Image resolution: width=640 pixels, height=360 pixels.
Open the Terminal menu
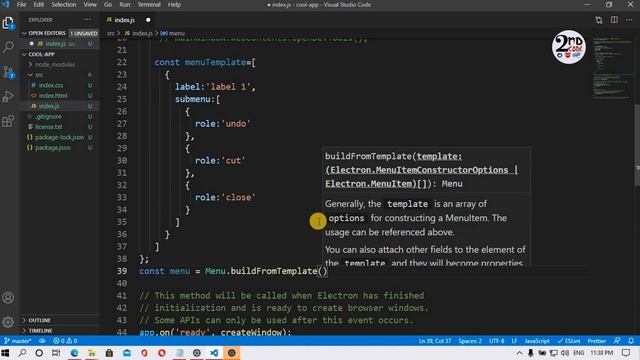pos(149,5)
